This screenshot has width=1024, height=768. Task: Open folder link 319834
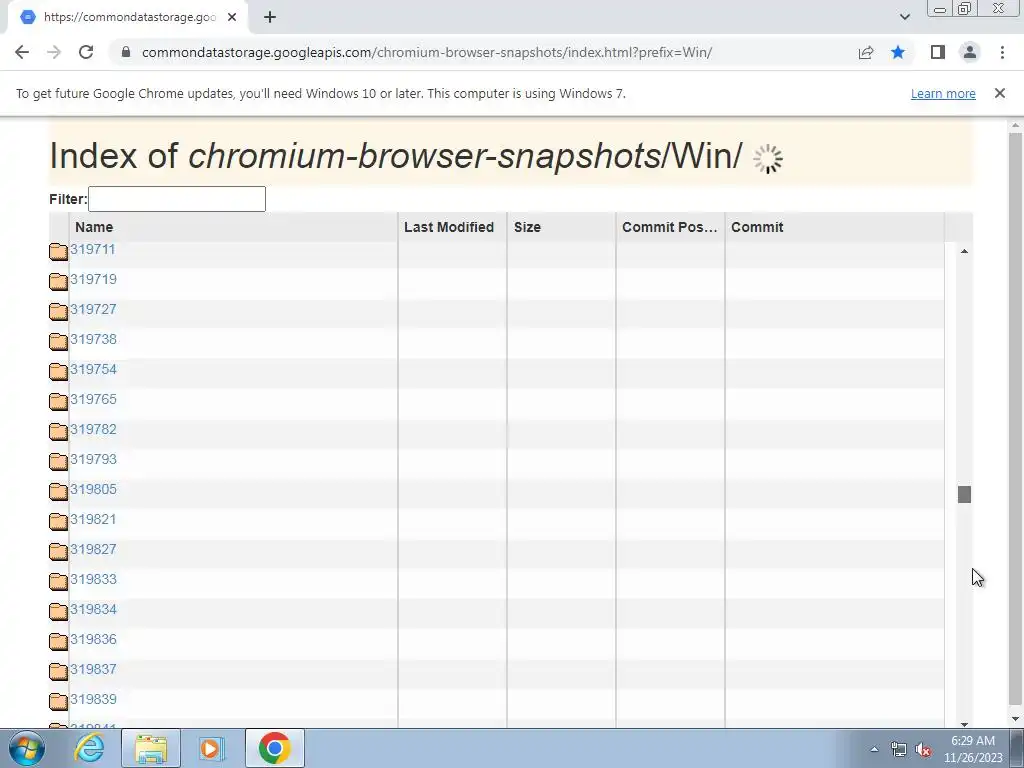(93, 610)
